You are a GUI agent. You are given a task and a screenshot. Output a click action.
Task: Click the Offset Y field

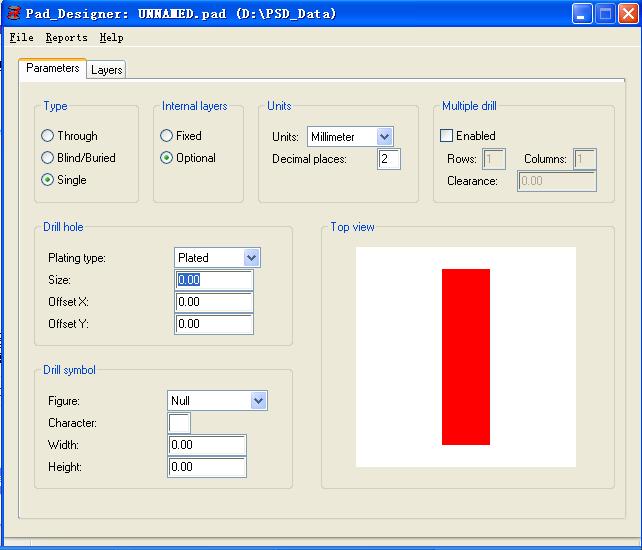pyautogui.click(x=214, y=324)
